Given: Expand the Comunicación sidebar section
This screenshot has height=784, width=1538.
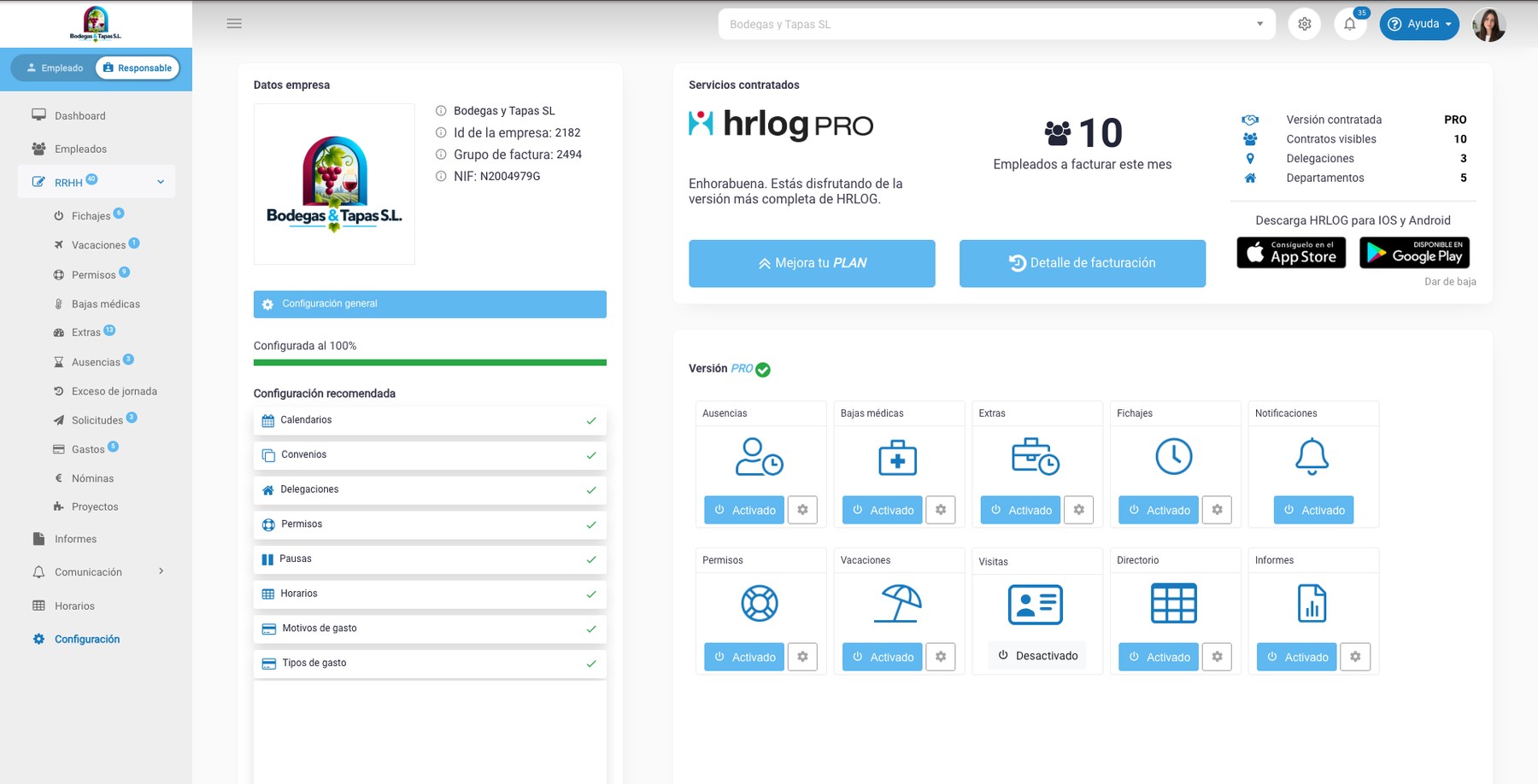Looking at the screenshot, I should [x=97, y=572].
